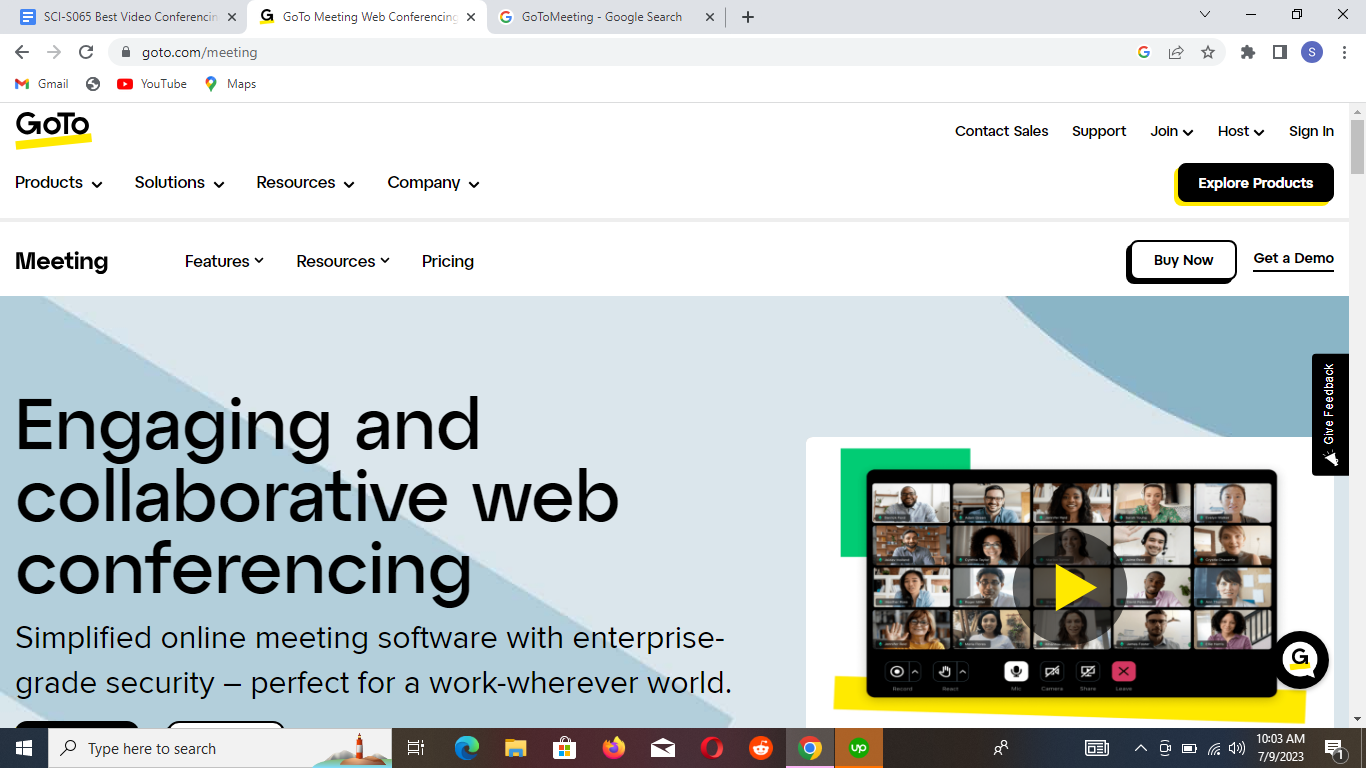Click the raised-hand React icon
This screenshot has height=768, width=1366.
(945, 671)
